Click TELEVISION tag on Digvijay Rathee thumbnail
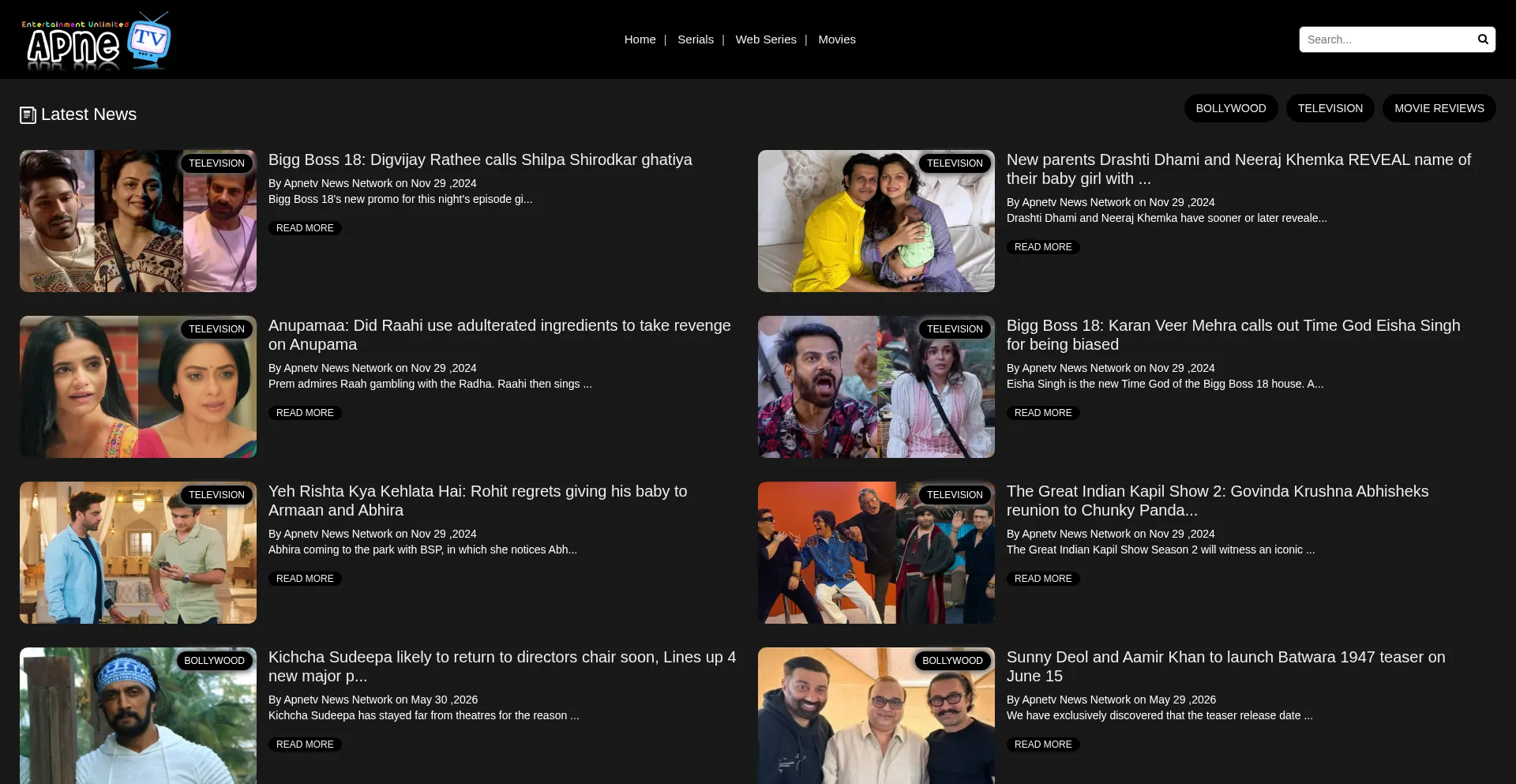Viewport: 1516px width, 784px height. [x=216, y=163]
